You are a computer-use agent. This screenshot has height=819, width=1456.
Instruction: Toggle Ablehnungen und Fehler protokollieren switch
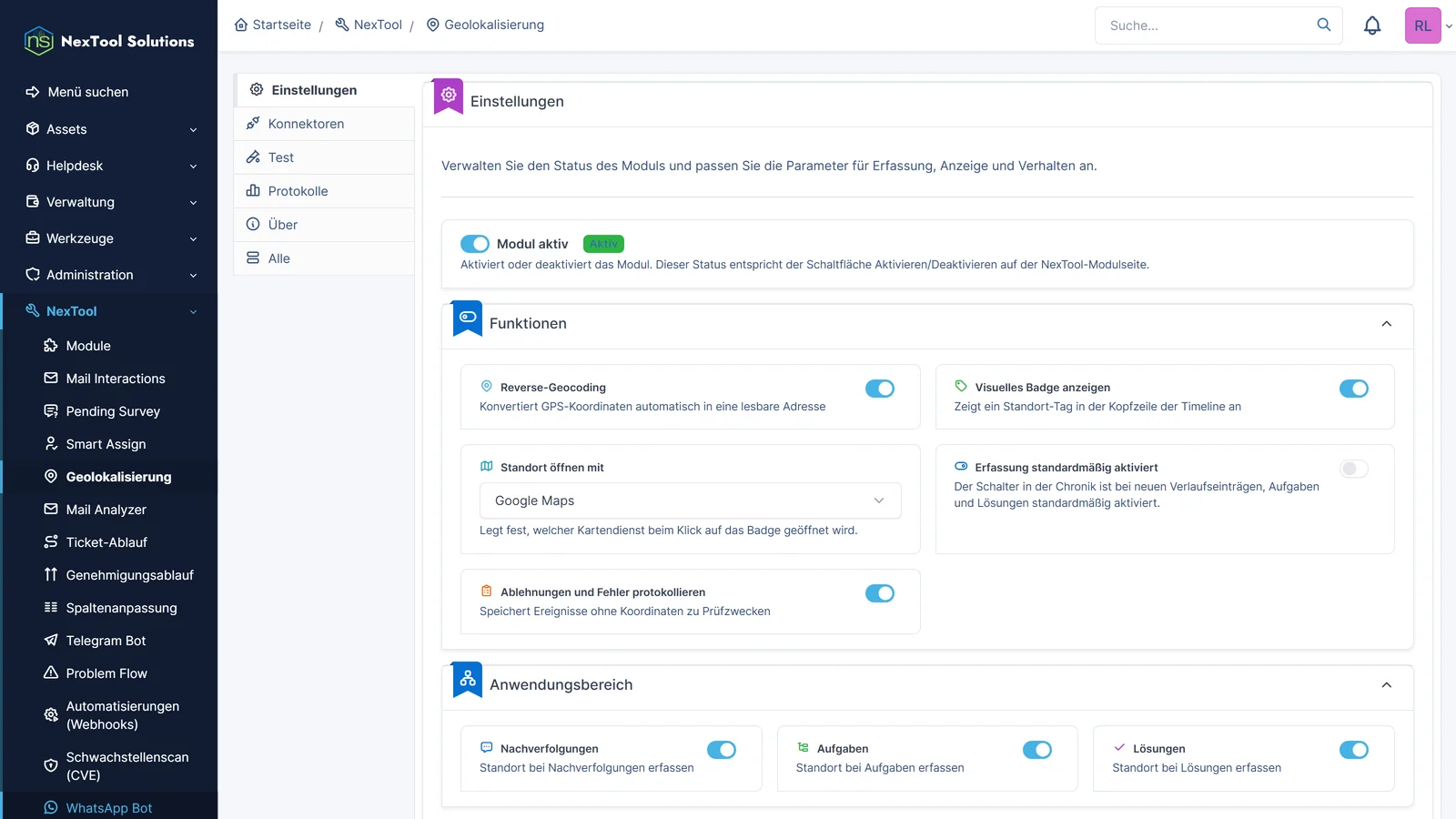click(x=880, y=593)
